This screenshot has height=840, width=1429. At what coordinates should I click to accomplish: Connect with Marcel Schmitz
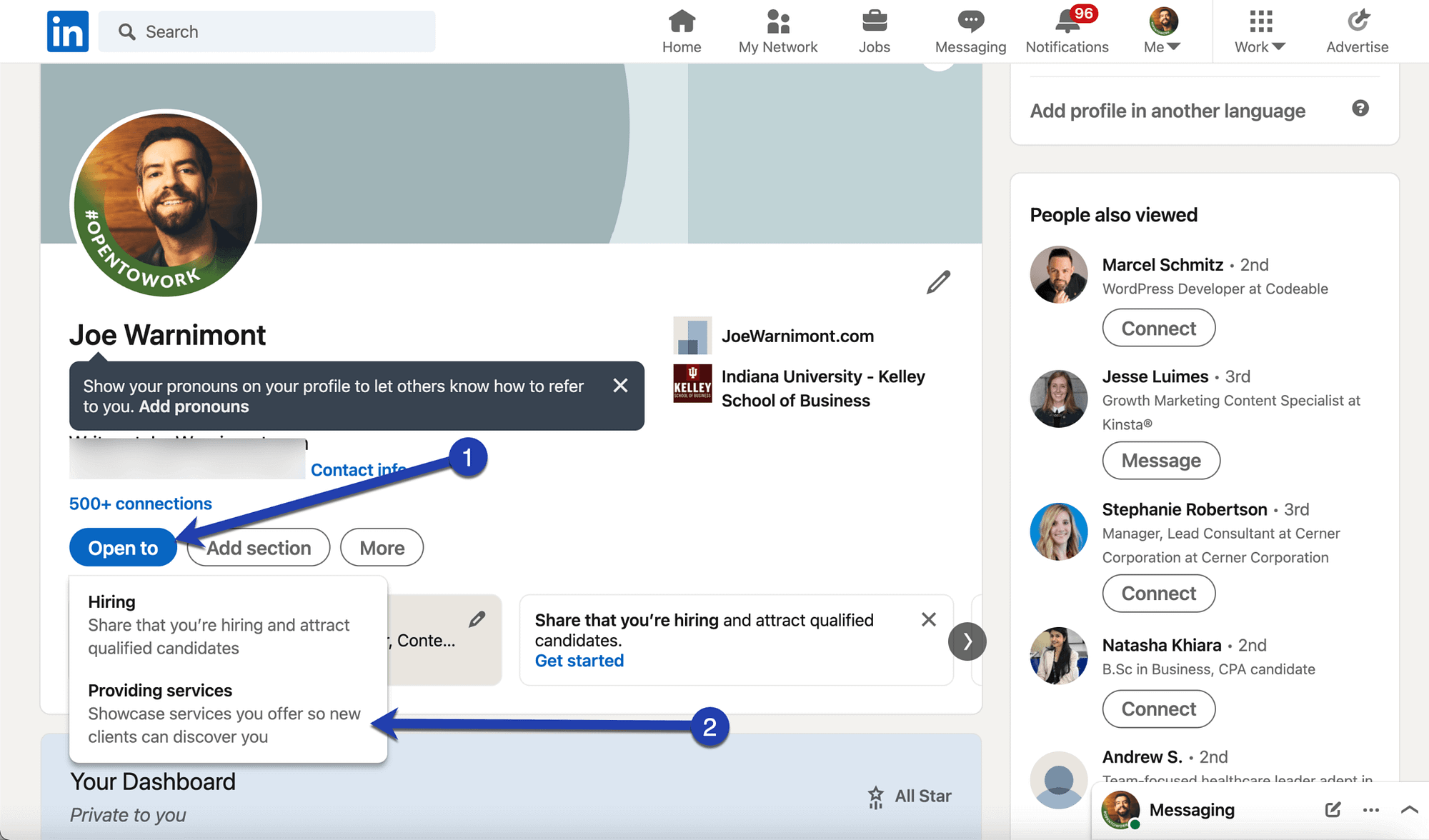pyautogui.click(x=1158, y=329)
